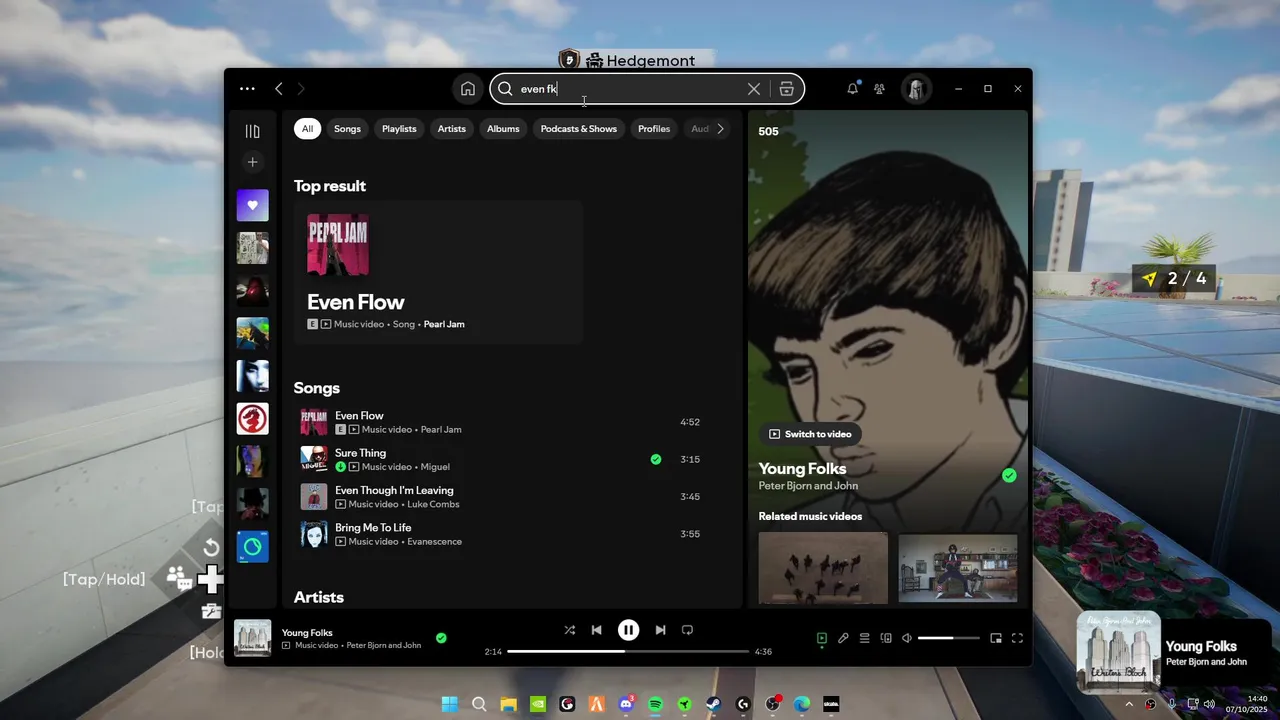The image size is (1280, 720).
Task: Open Connect to a device
Action: click(x=886, y=638)
